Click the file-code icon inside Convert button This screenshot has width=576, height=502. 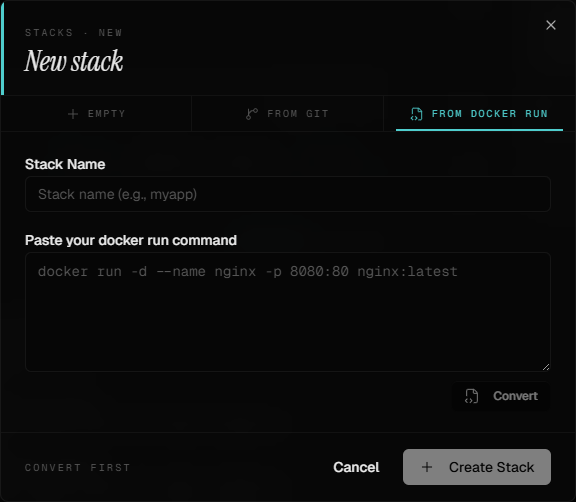pos(471,396)
